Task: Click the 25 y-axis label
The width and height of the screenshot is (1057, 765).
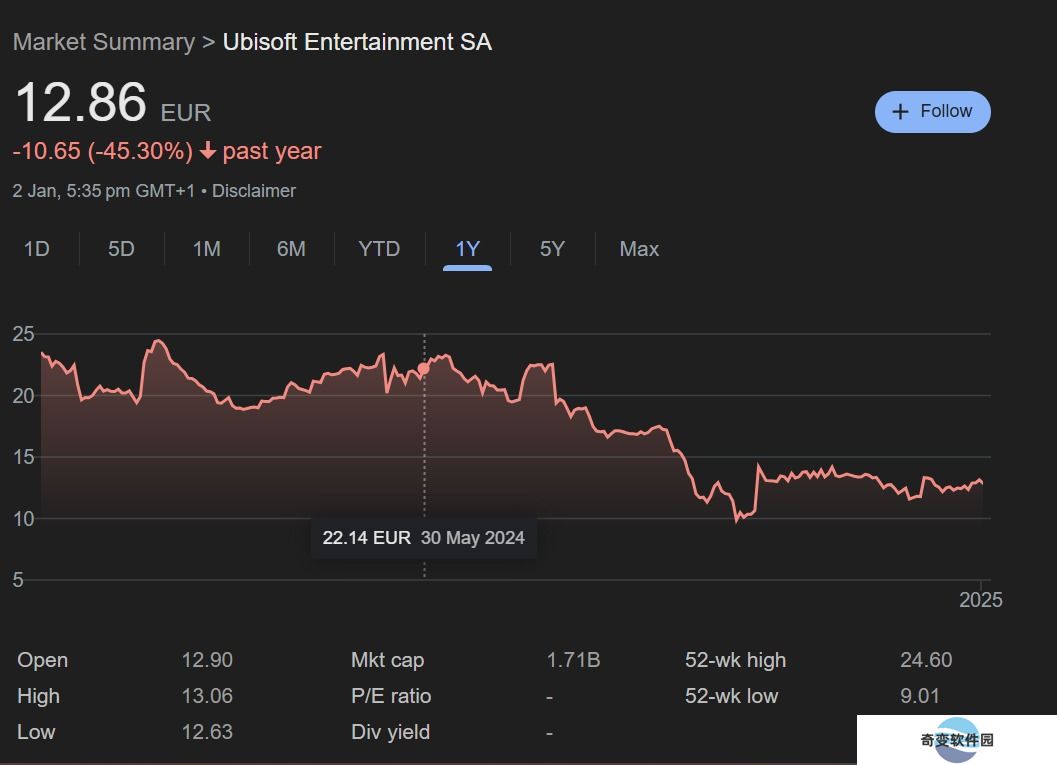Action: (23, 334)
